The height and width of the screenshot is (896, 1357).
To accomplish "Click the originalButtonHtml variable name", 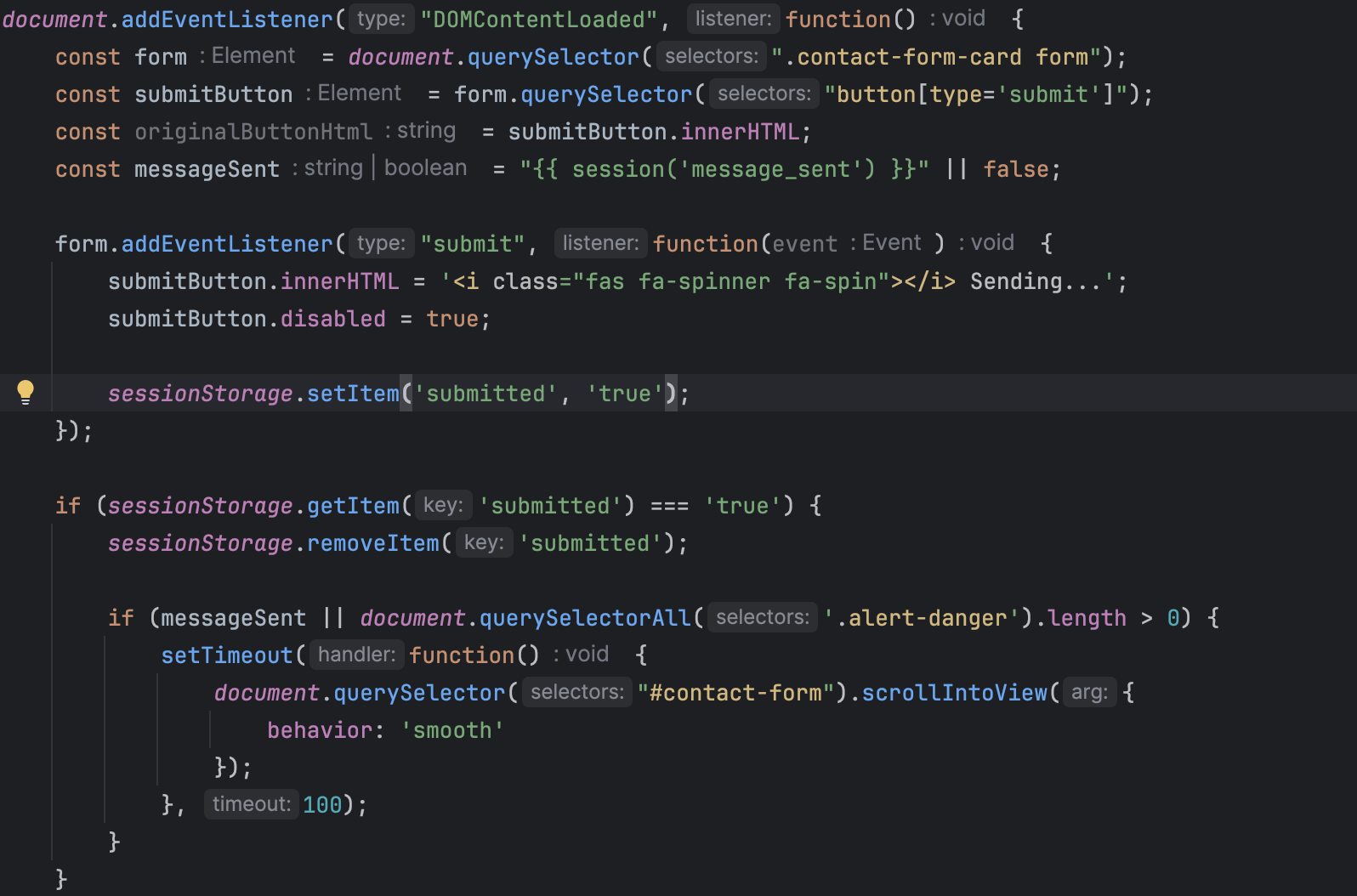I will (x=253, y=132).
